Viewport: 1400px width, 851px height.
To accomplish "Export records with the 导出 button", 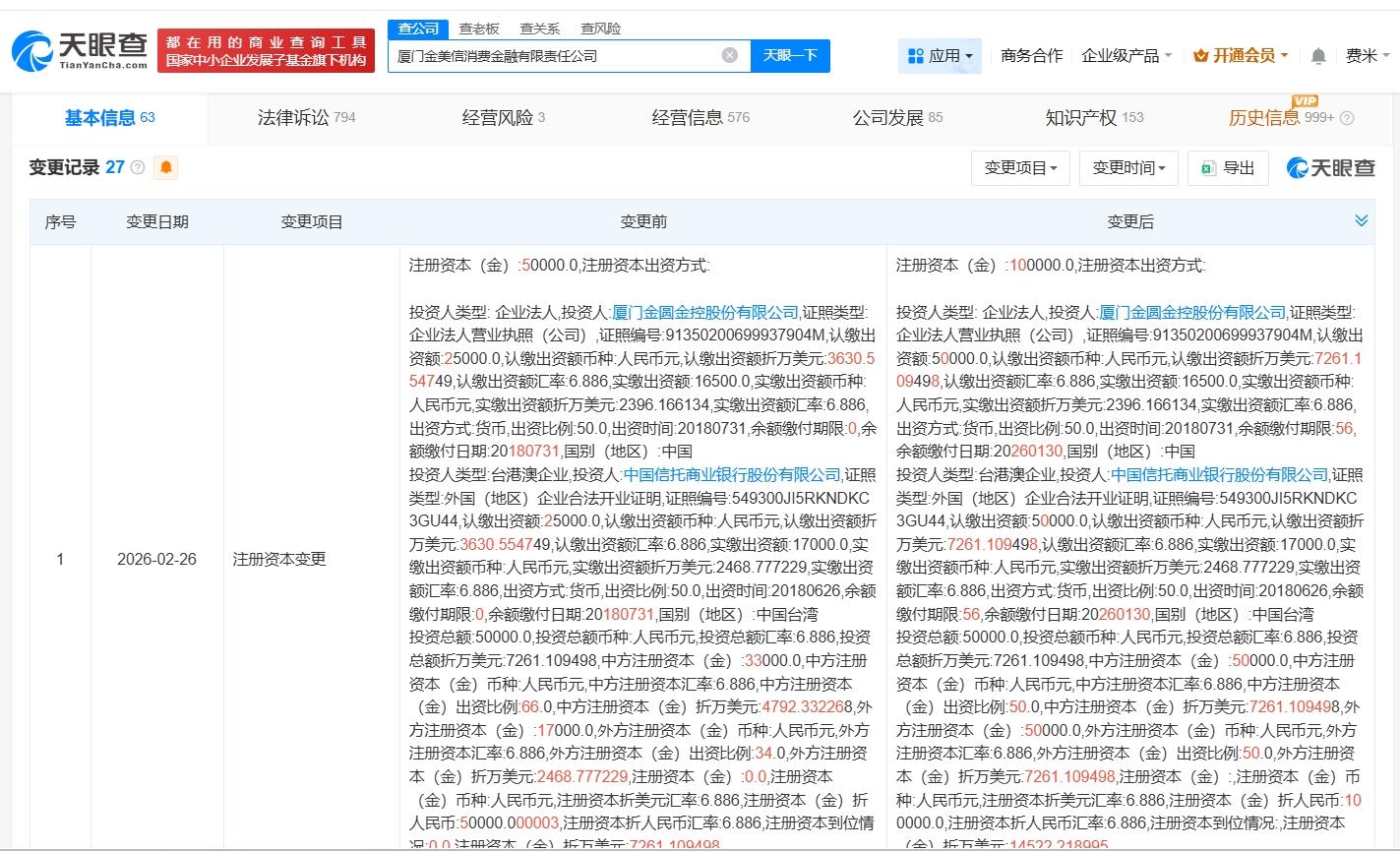I will tap(1227, 168).
